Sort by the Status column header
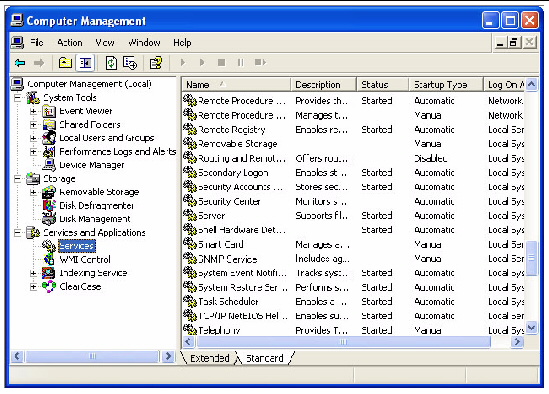The height and width of the screenshot is (394, 549). point(383,85)
